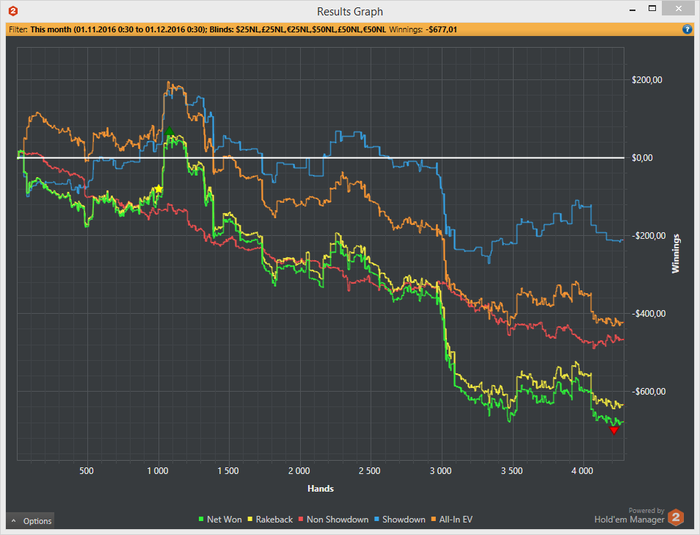Click the green up-triangle peak marker
This screenshot has height=535, width=700.
[x=169, y=131]
